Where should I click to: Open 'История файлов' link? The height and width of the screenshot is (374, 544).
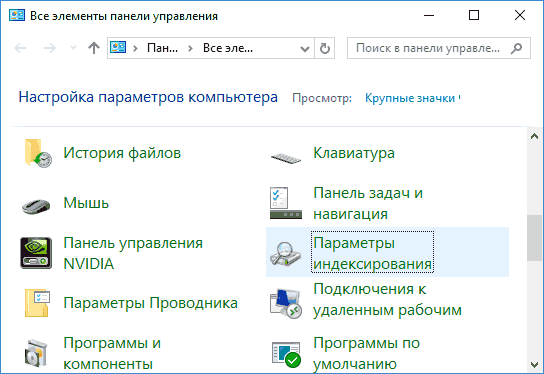coord(122,153)
